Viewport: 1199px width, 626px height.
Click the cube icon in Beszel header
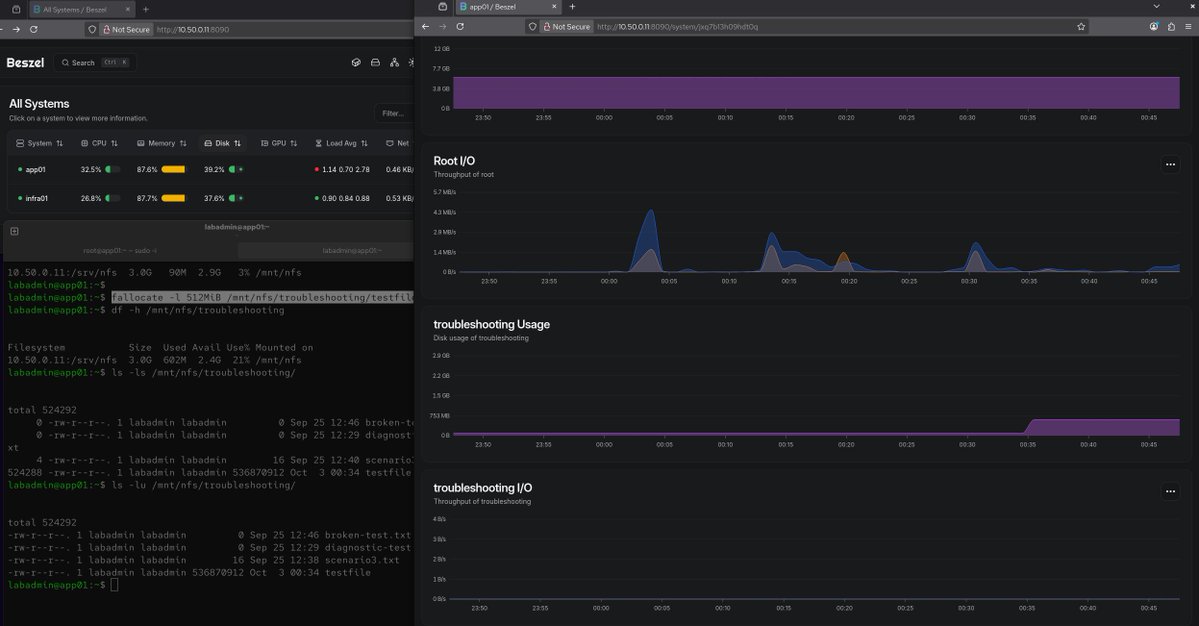[356, 63]
